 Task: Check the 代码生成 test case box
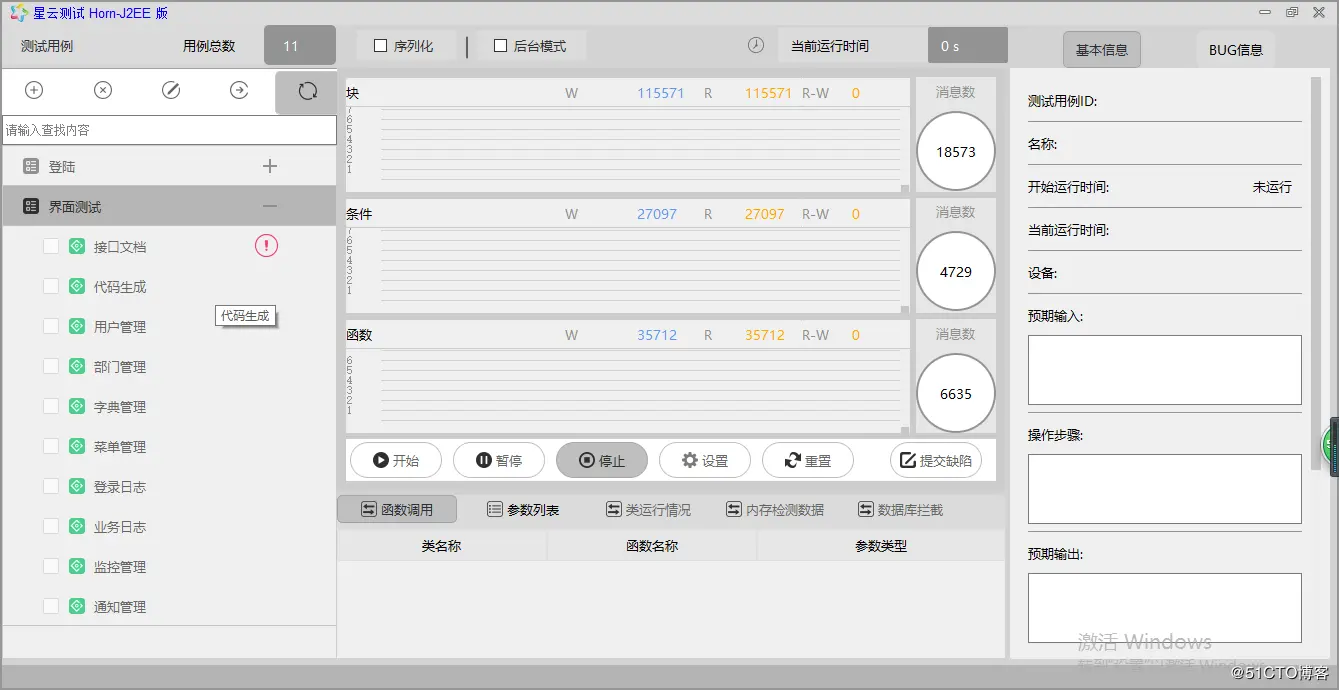click(x=50, y=286)
